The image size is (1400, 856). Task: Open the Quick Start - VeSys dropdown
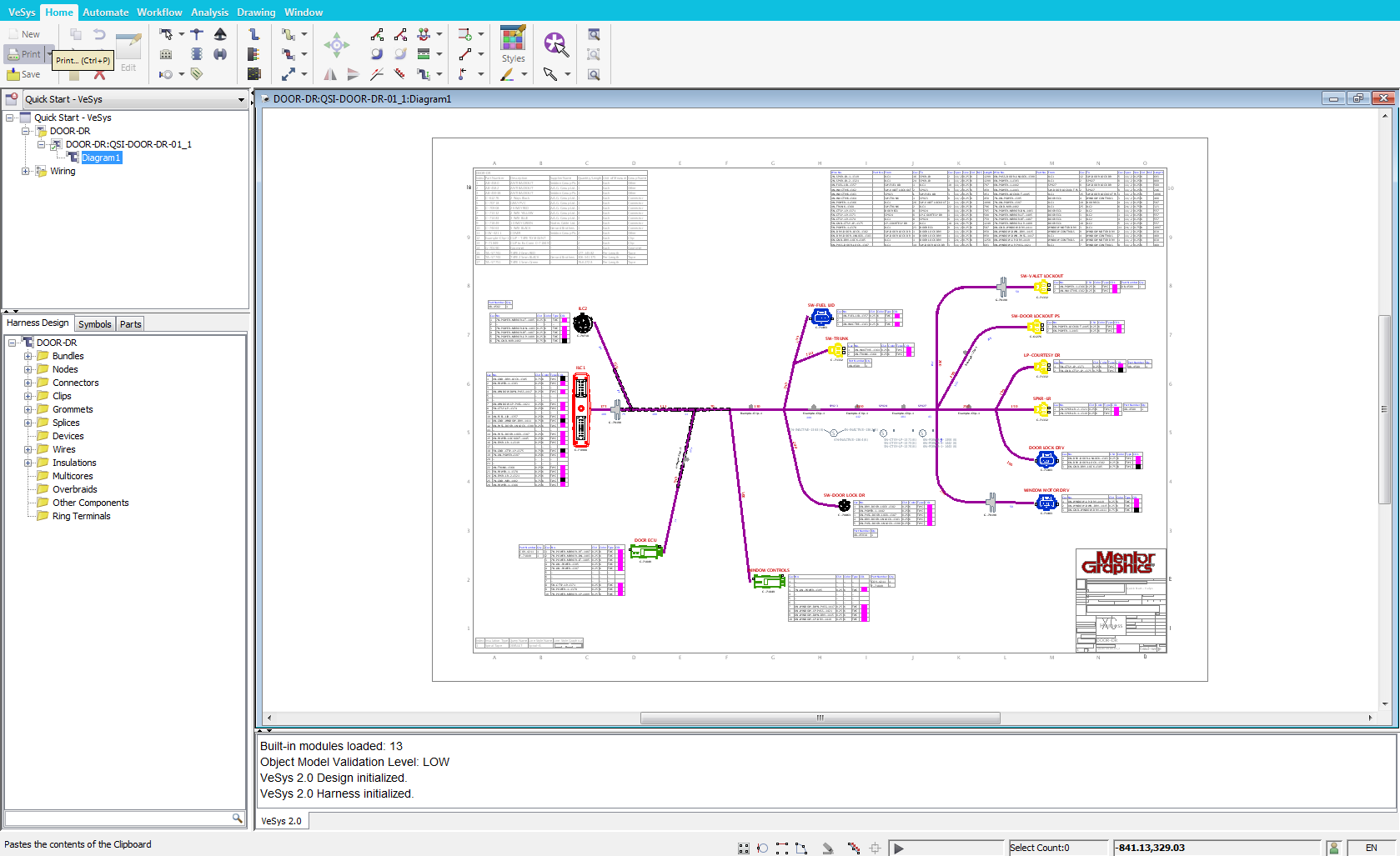pos(240,99)
